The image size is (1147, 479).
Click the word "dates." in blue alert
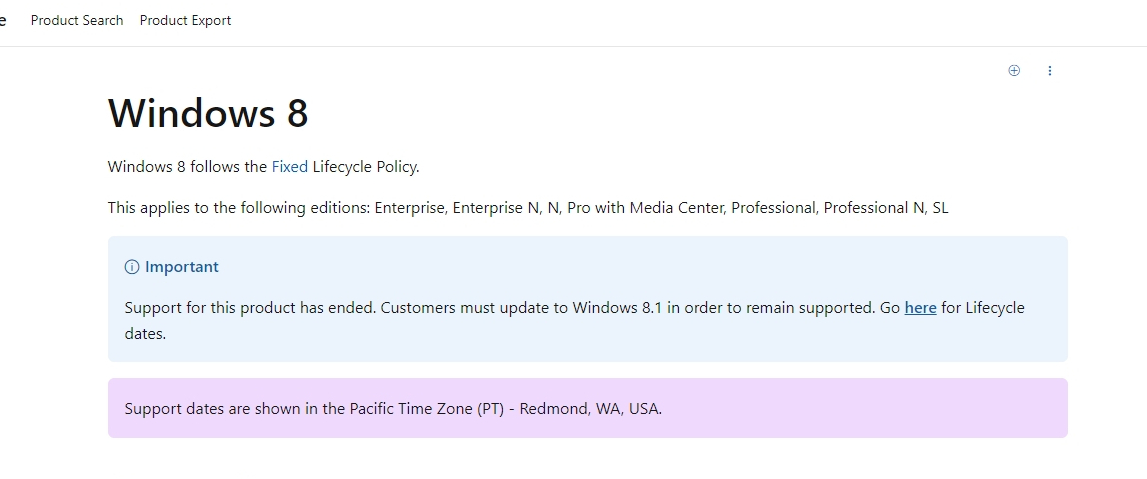[146, 334]
